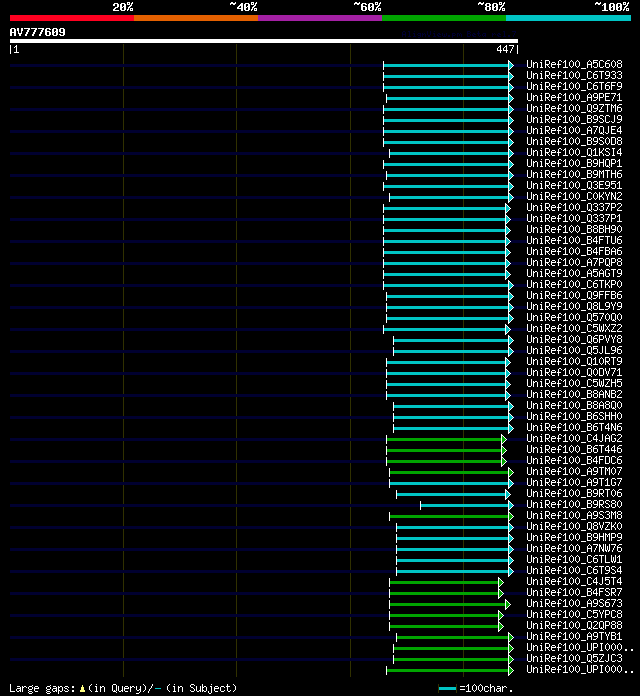Click the orange ~40% identity color segment

point(196,18)
